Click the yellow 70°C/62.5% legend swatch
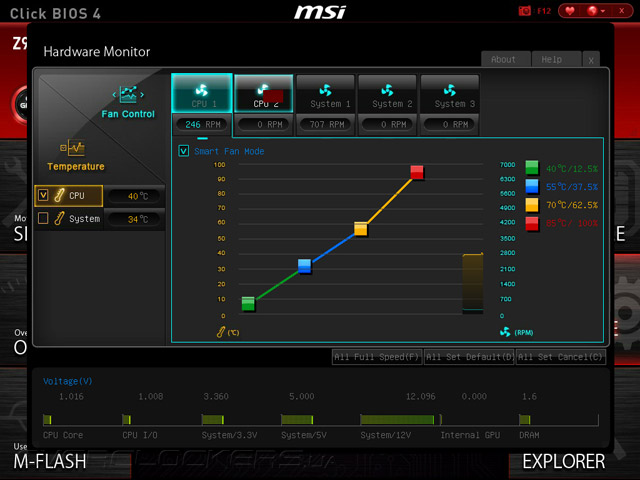This screenshot has width=640, height=480. (x=532, y=205)
